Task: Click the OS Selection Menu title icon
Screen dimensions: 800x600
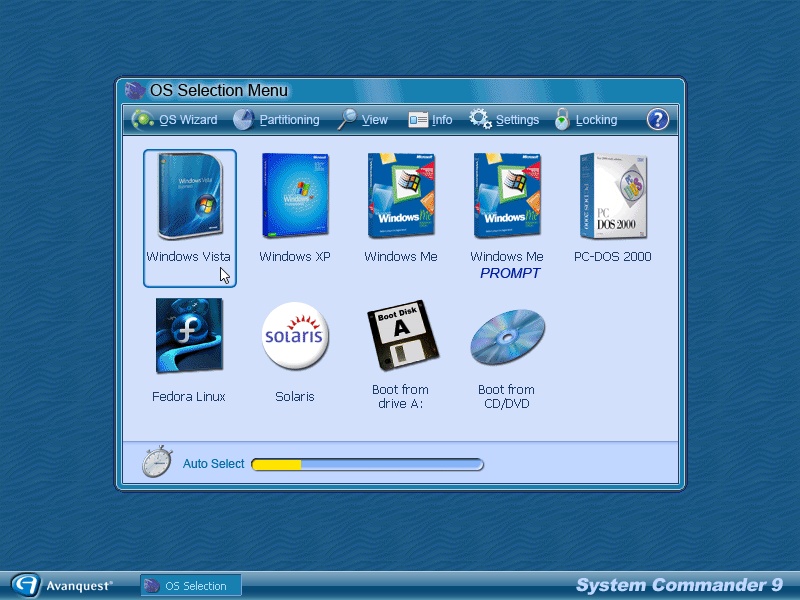Action: coord(135,90)
